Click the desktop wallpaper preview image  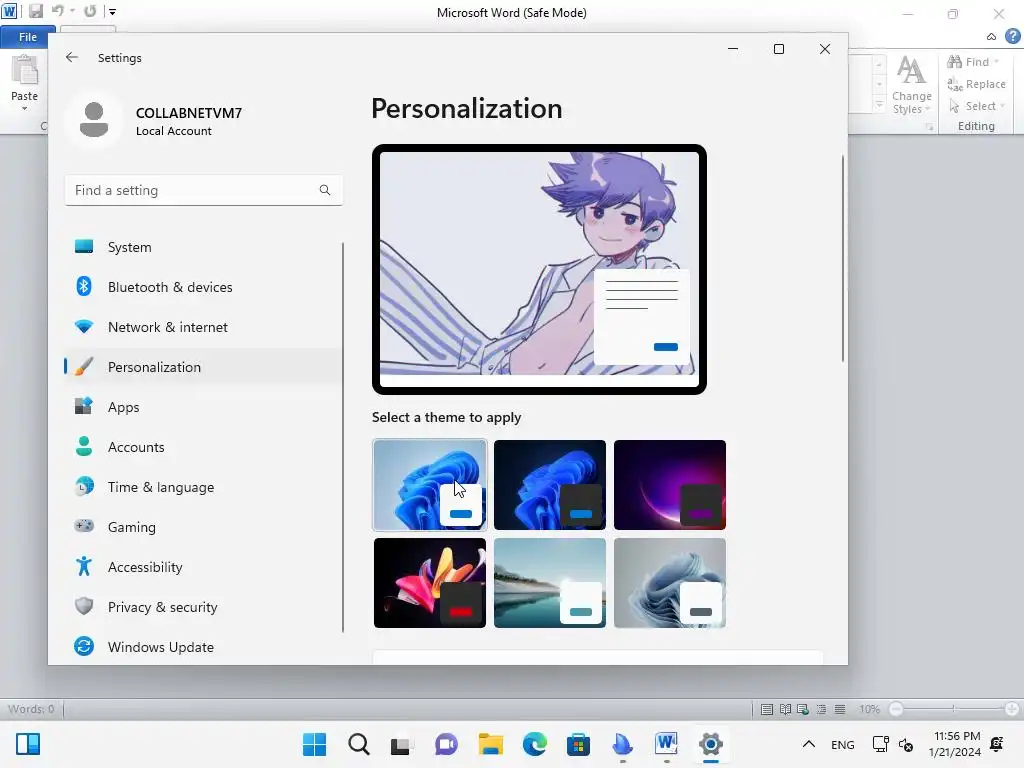pos(539,269)
